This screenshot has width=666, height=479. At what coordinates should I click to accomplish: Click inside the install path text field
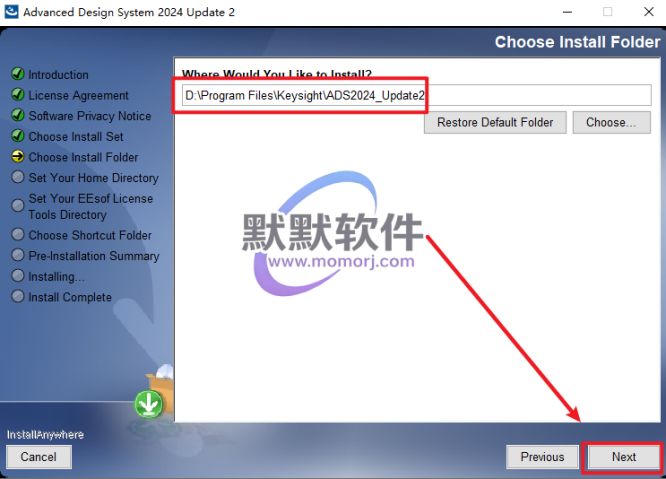click(x=417, y=95)
